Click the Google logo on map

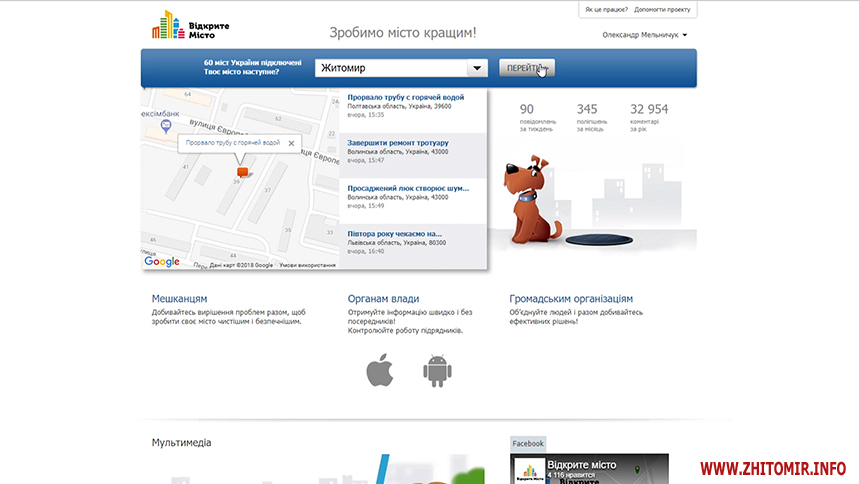pos(162,262)
